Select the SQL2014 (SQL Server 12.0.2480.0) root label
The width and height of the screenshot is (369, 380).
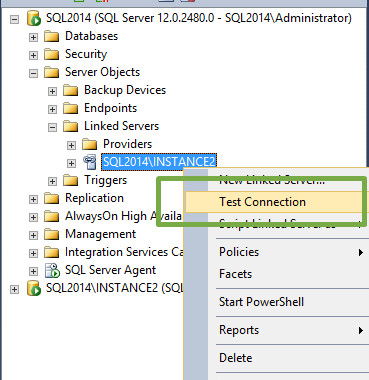[x=199, y=18]
